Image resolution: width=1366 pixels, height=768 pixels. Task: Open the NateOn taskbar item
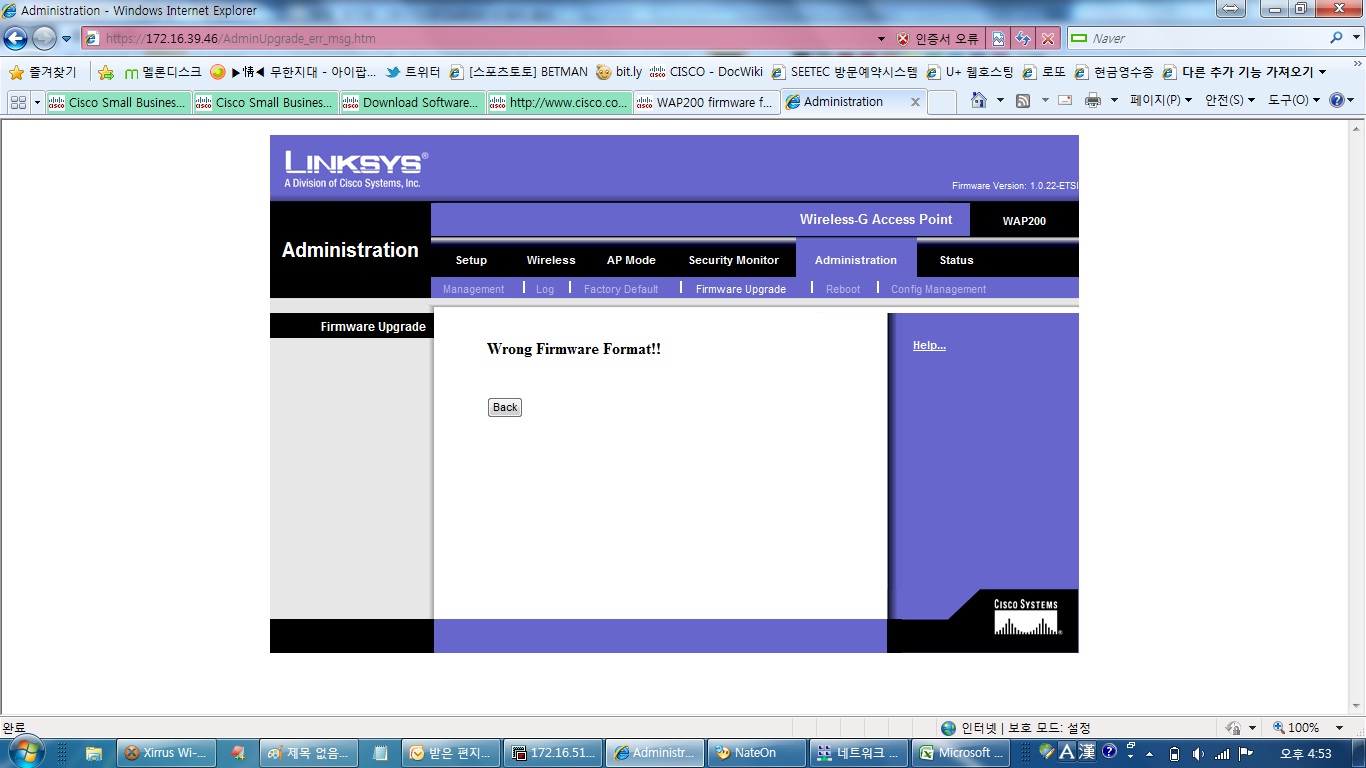757,753
